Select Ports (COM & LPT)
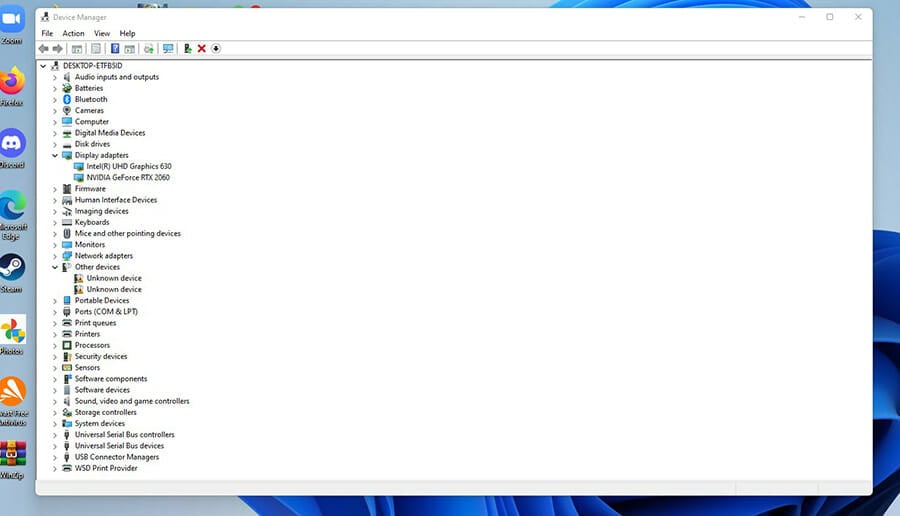 [x=106, y=312]
